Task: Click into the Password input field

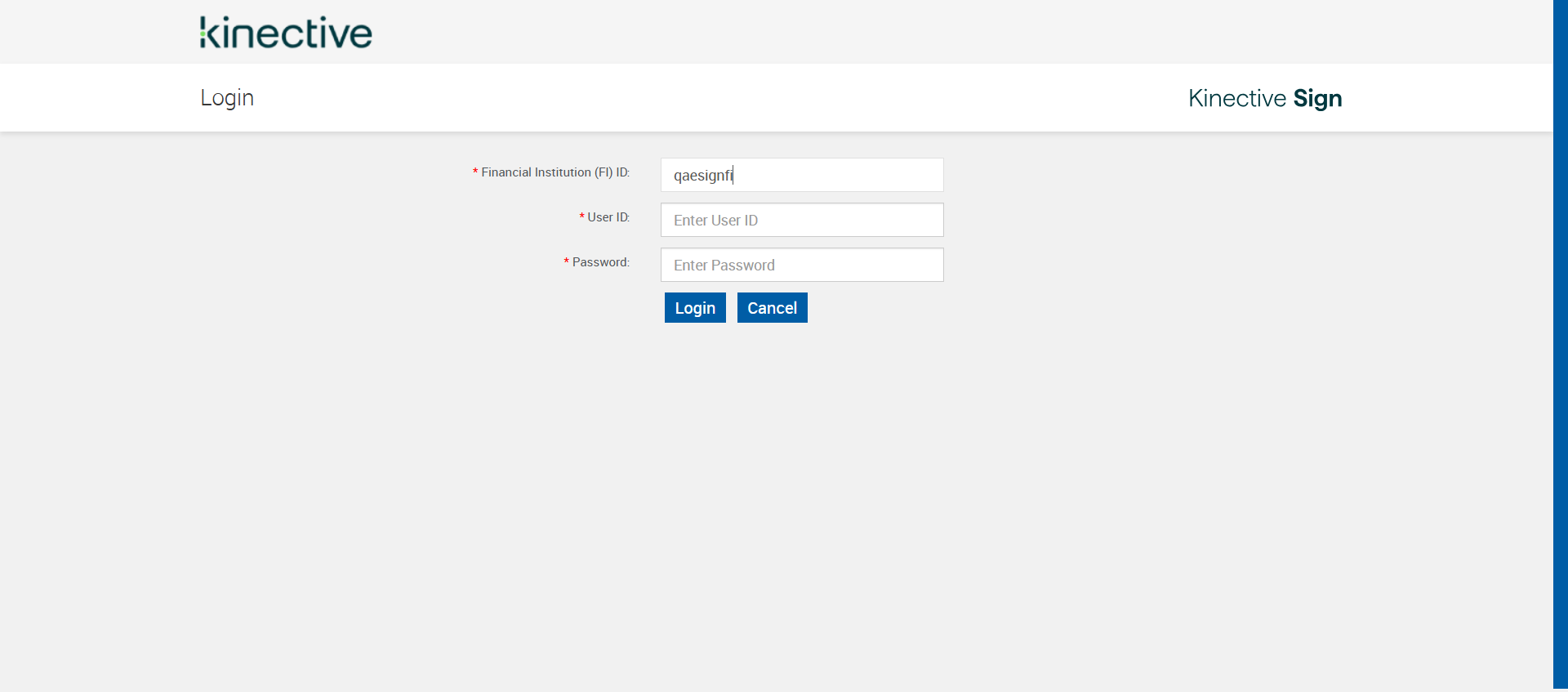Action: pyautogui.click(x=802, y=265)
